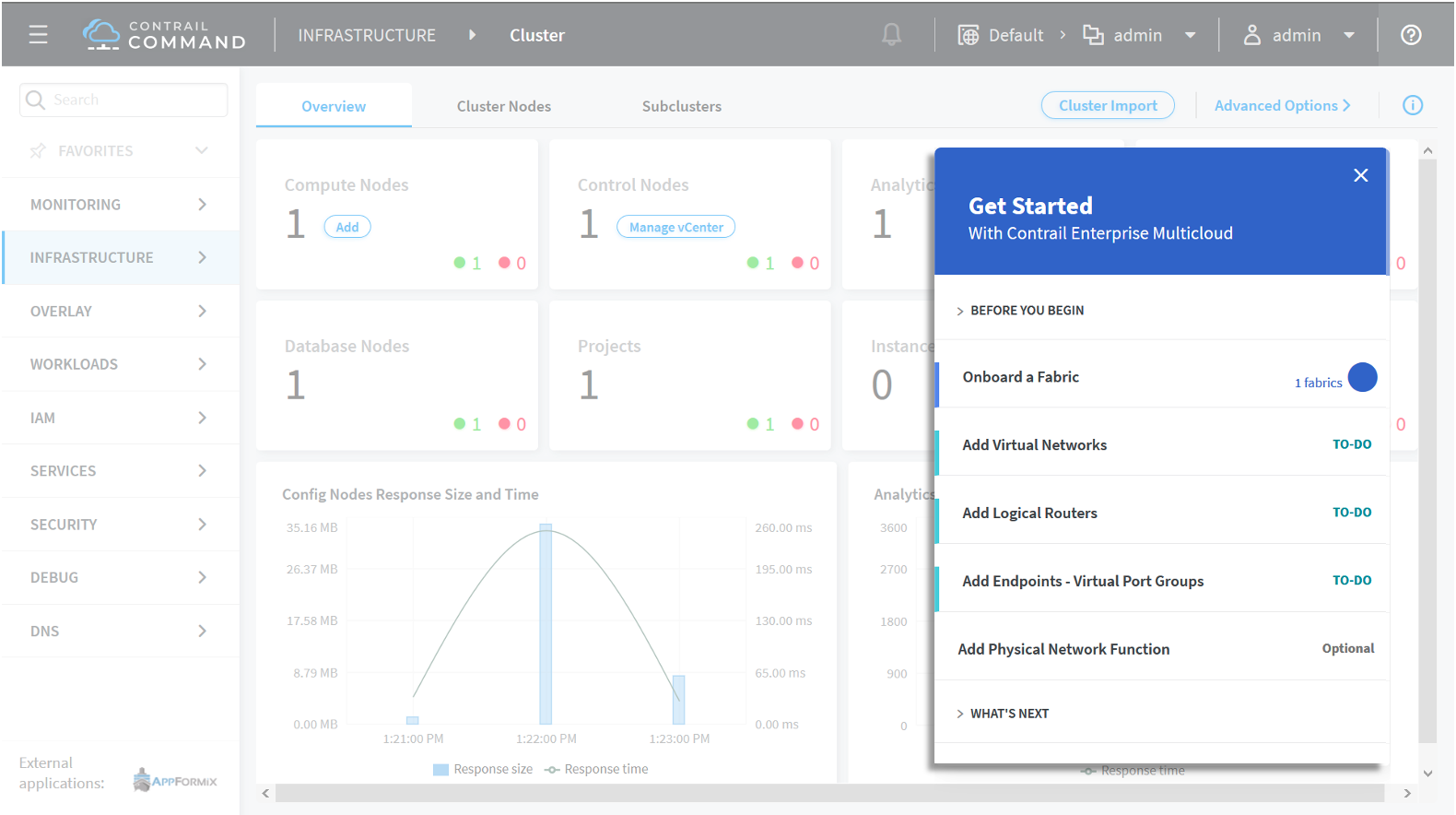Image resolution: width=1456 pixels, height=815 pixels.
Task: Open the AppFormix external application
Action: (175, 780)
